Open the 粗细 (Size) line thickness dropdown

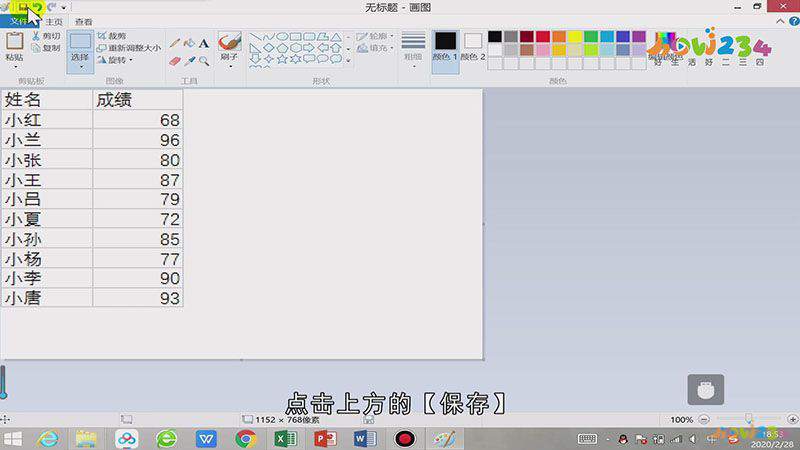tap(413, 50)
